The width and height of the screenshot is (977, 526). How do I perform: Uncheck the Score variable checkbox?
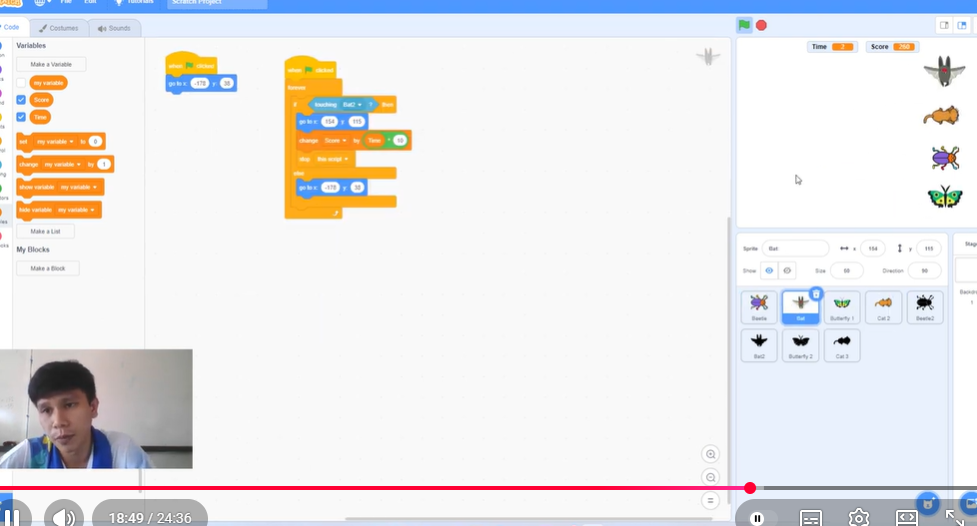(21, 100)
